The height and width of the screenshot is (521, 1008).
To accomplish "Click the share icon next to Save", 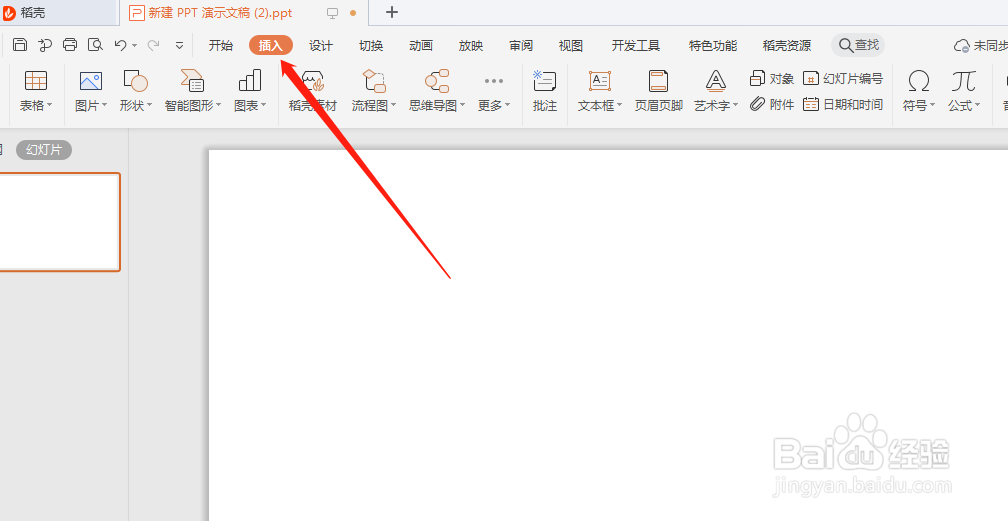I will [x=45, y=45].
